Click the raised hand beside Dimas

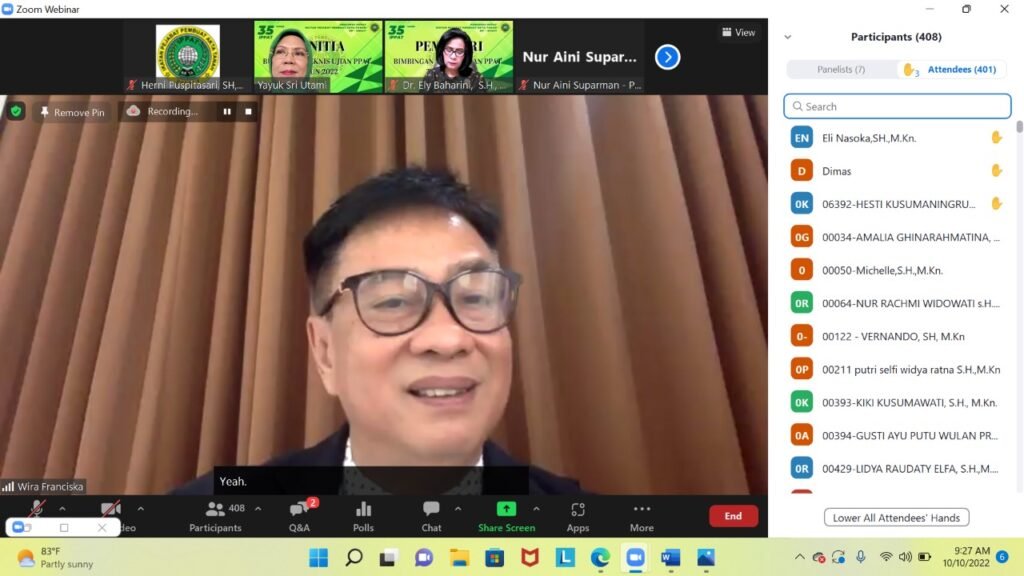[x=997, y=170]
